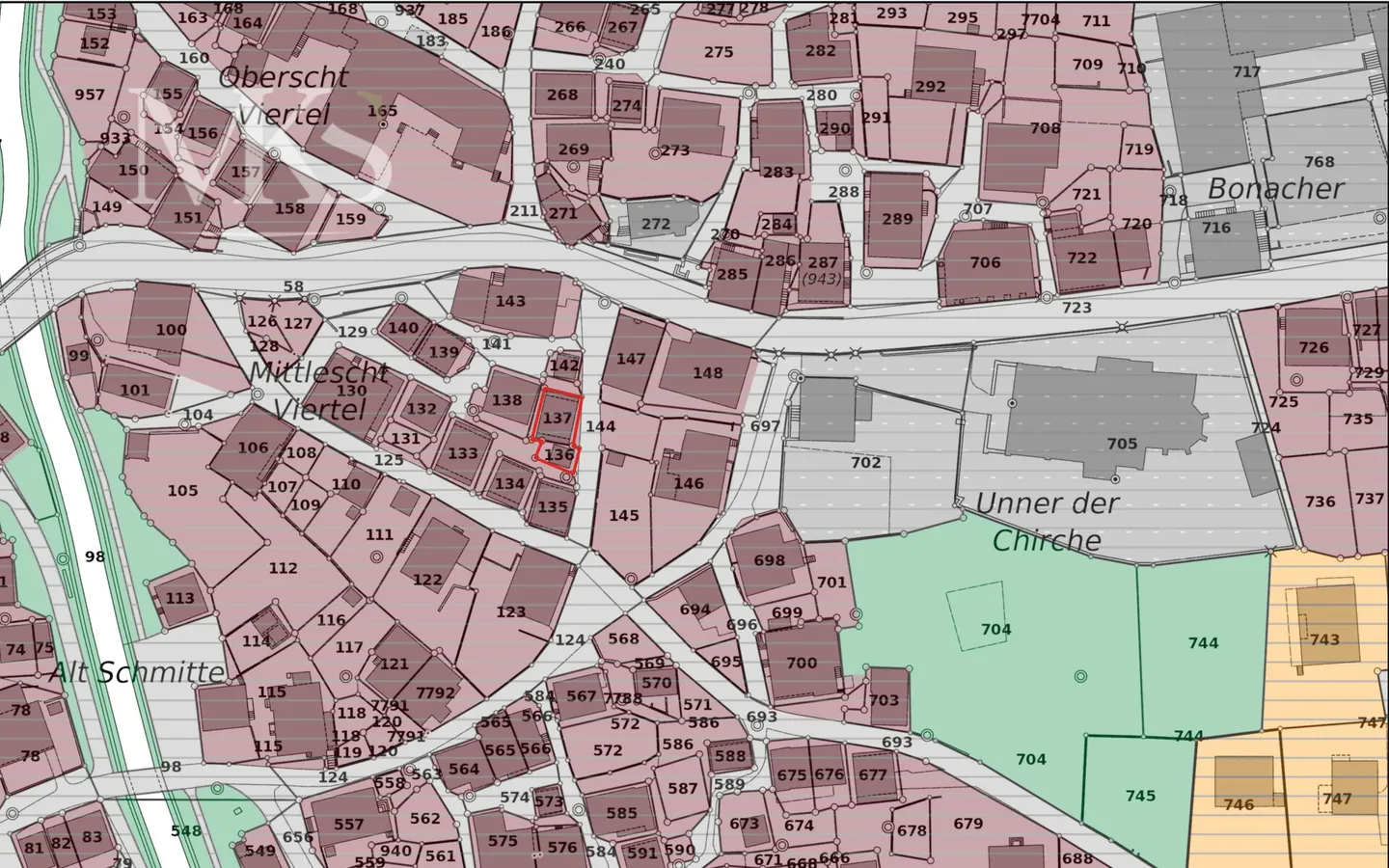
Task: Click the 'Bonacher' district label
Action: pyautogui.click(x=1275, y=189)
